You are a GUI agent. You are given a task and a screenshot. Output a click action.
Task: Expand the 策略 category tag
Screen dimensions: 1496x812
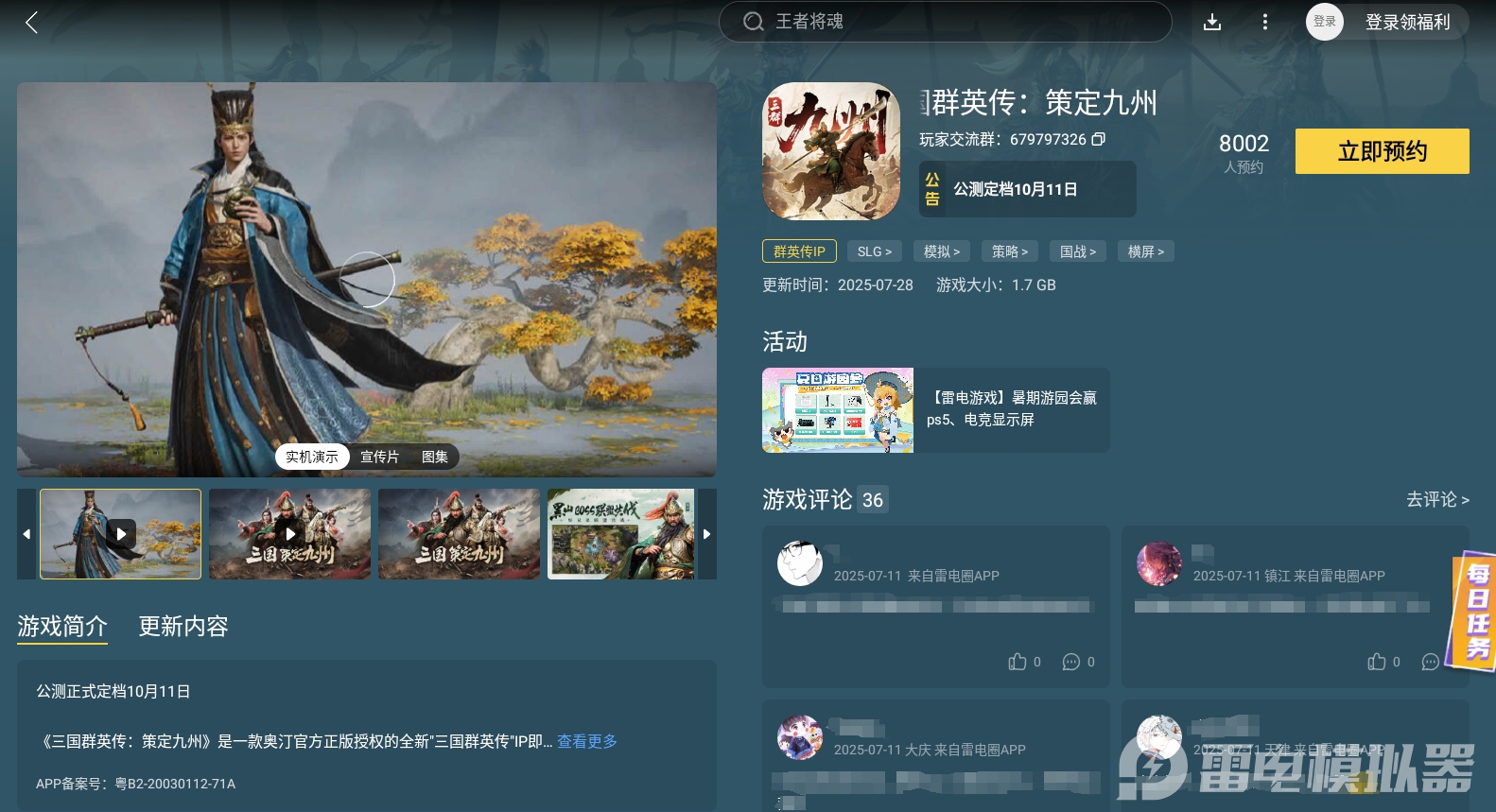(x=1010, y=251)
